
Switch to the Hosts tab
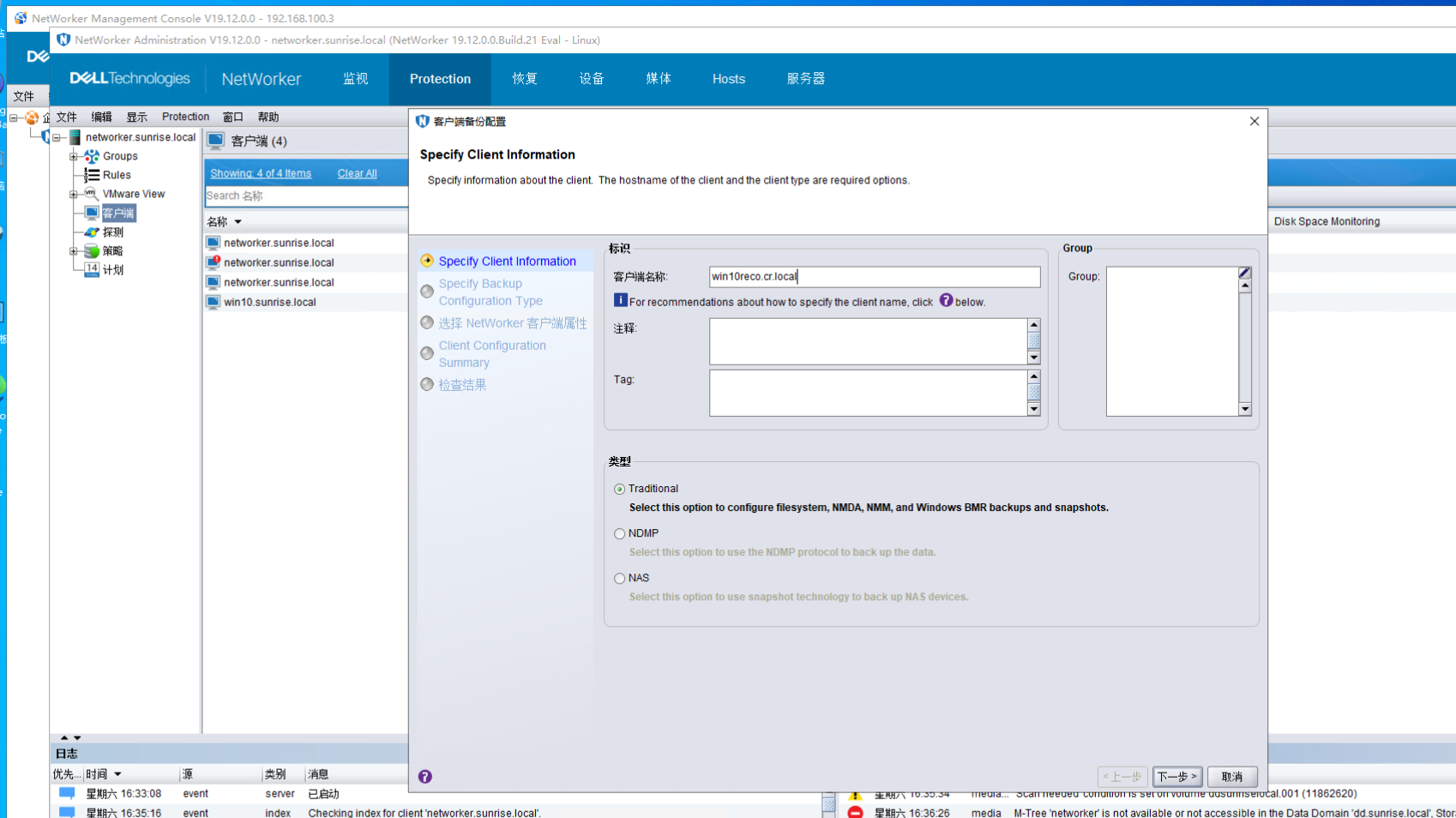click(729, 79)
